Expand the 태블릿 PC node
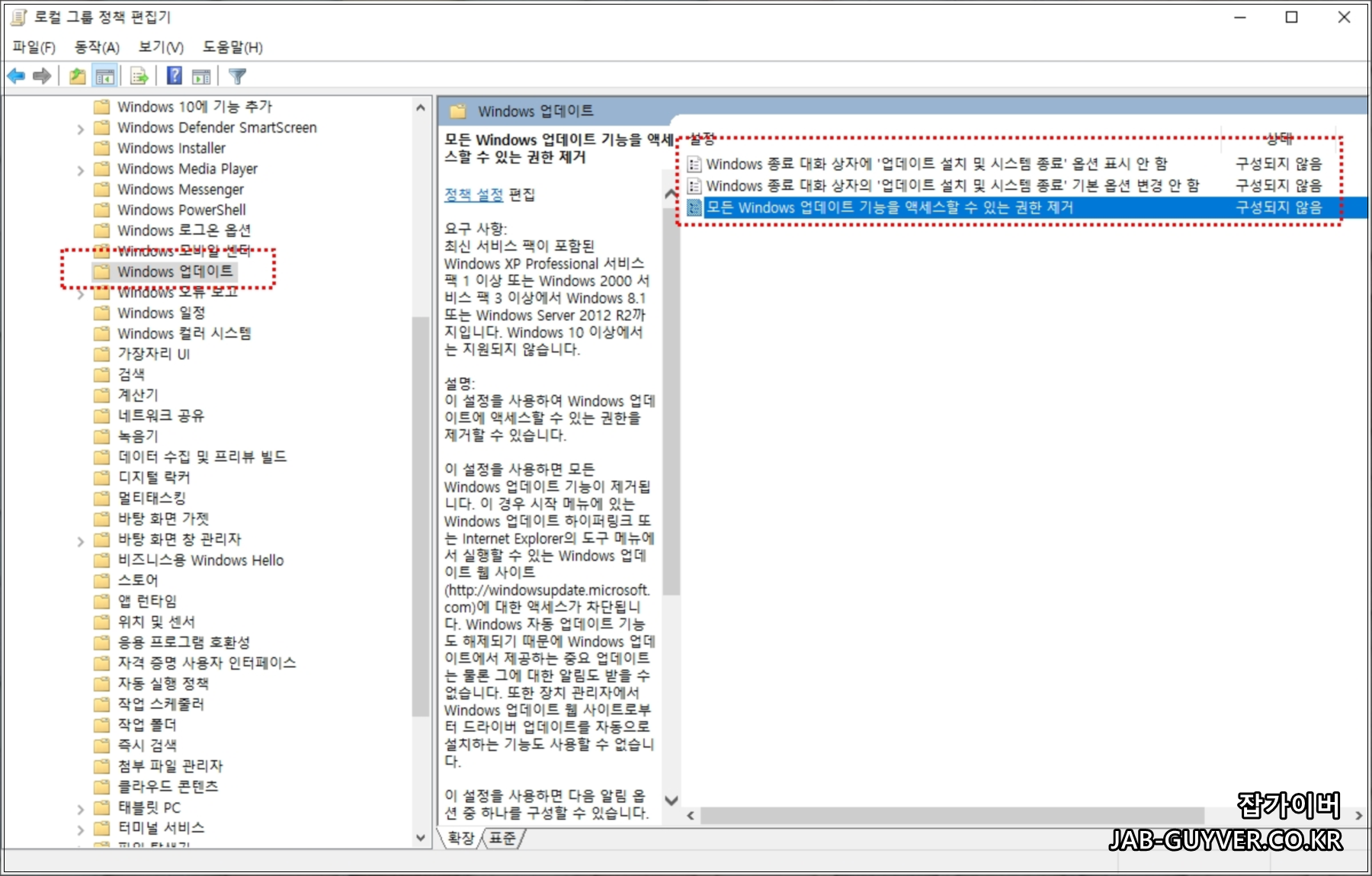Image resolution: width=1372 pixels, height=876 pixels. click(x=81, y=808)
